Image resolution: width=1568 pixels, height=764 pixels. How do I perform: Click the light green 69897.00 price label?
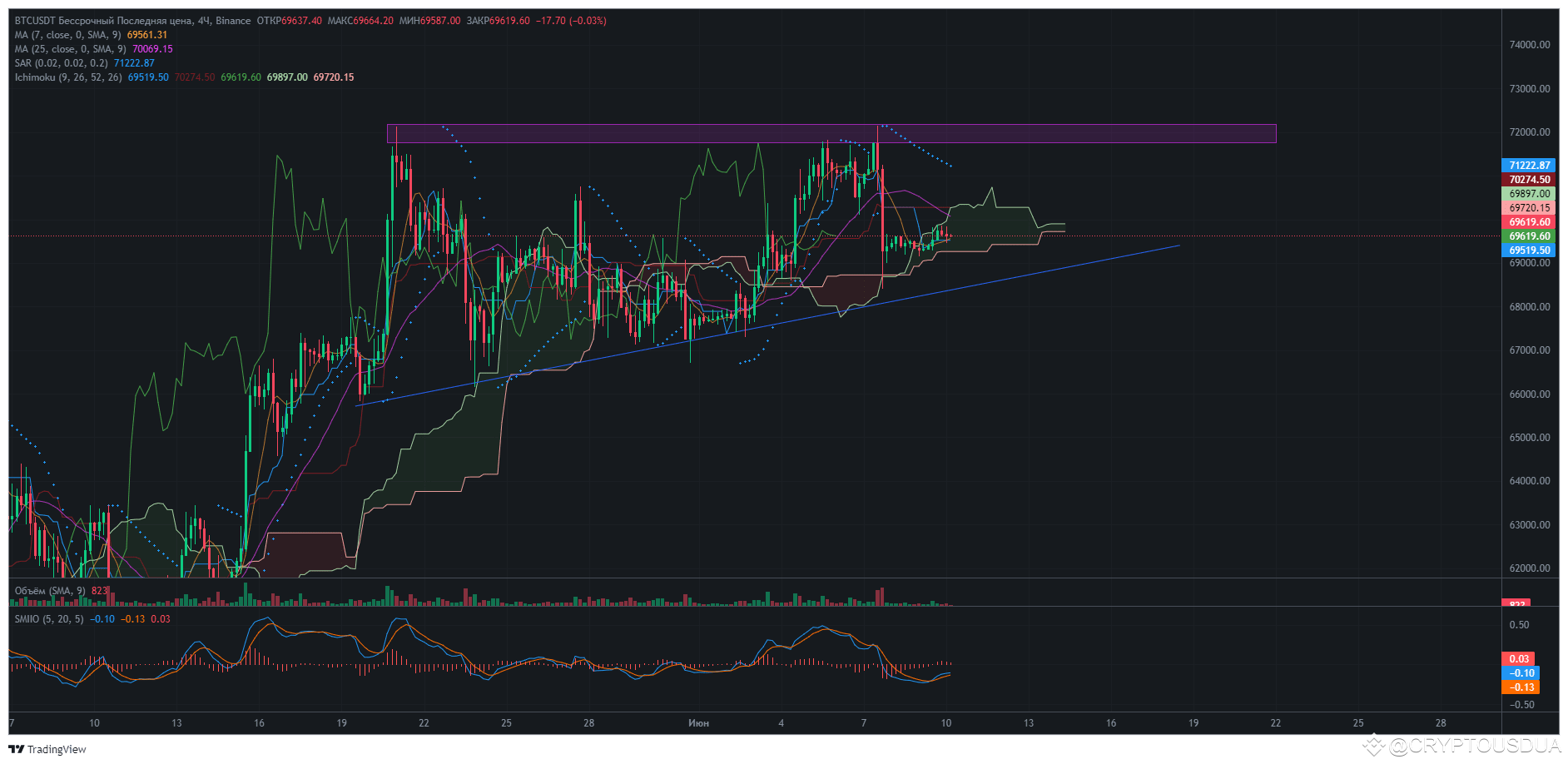click(x=1529, y=194)
